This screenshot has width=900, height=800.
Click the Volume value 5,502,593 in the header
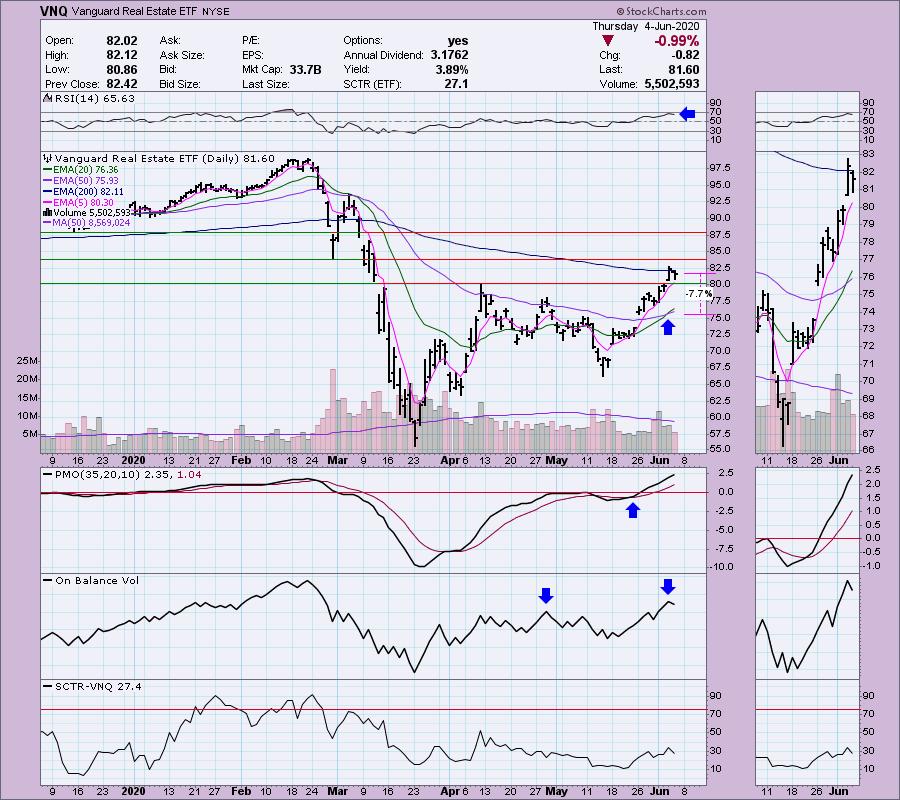[672, 84]
